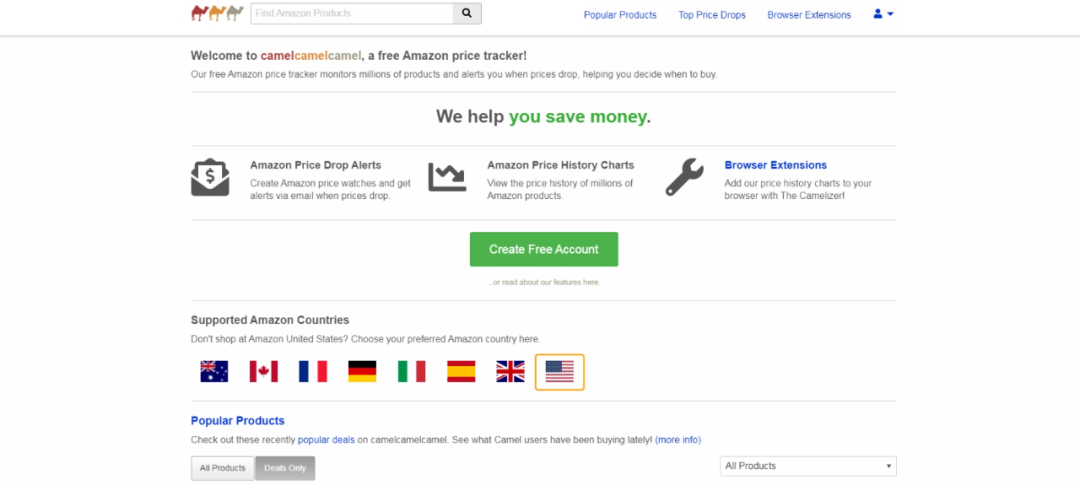1080x485 pixels.
Task: Open the user account menu
Action: pyautogui.click(x=883, y=14)
